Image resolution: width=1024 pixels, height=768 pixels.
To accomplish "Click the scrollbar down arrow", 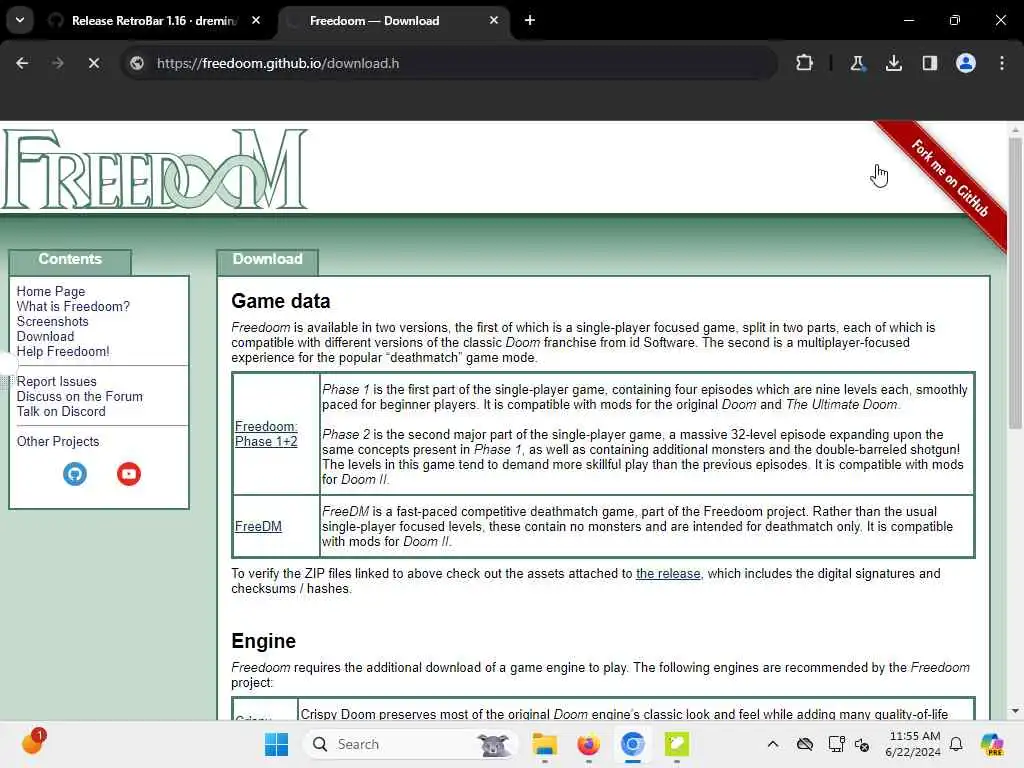I will pyautogui.click(x=1015, y=711).
